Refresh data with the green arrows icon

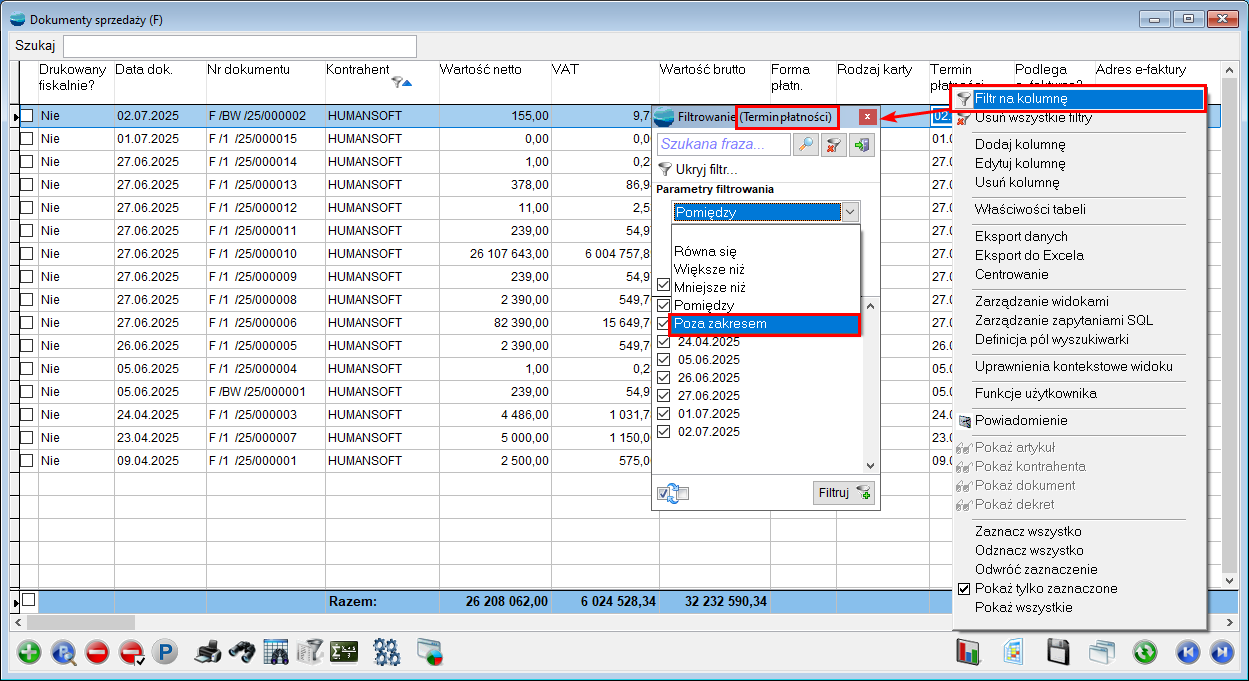click(1145, 653)
